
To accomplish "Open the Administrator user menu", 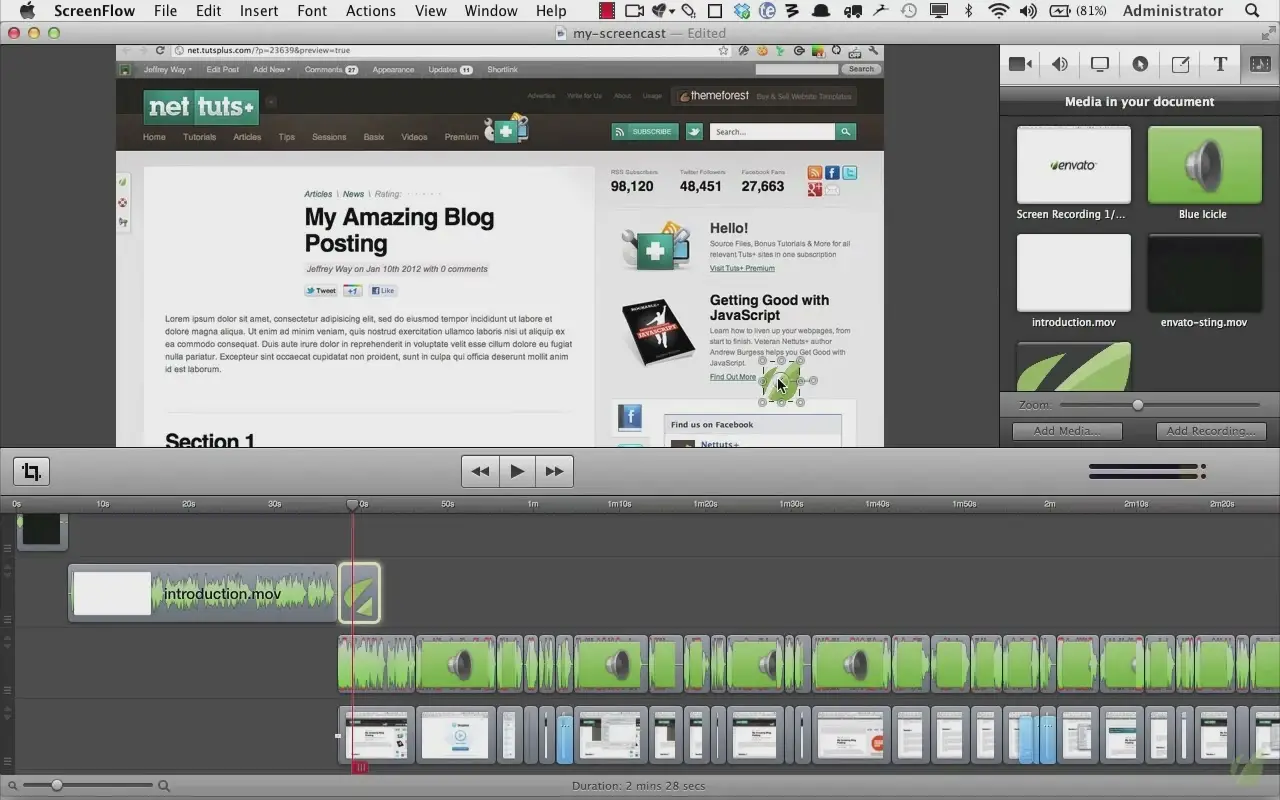I will 1173,11.
